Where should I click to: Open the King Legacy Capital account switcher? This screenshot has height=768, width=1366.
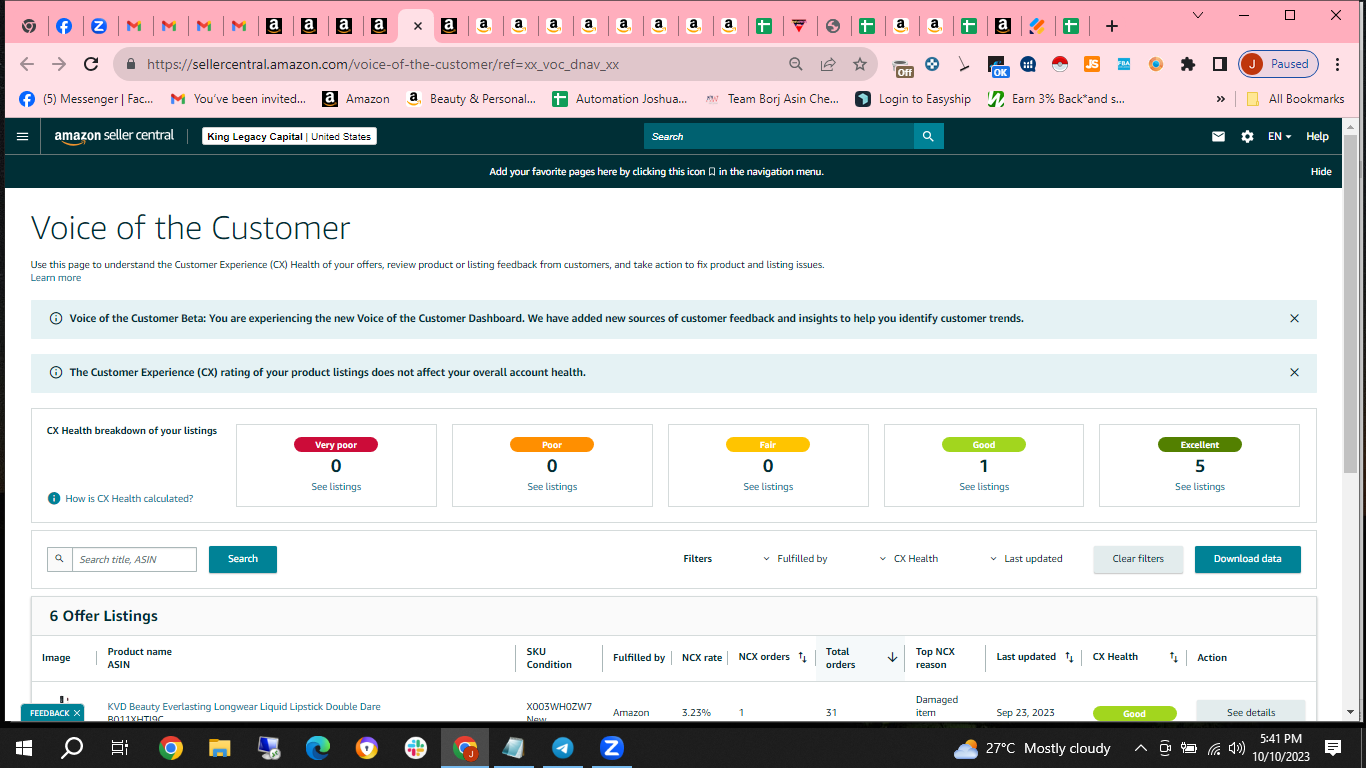289,137
